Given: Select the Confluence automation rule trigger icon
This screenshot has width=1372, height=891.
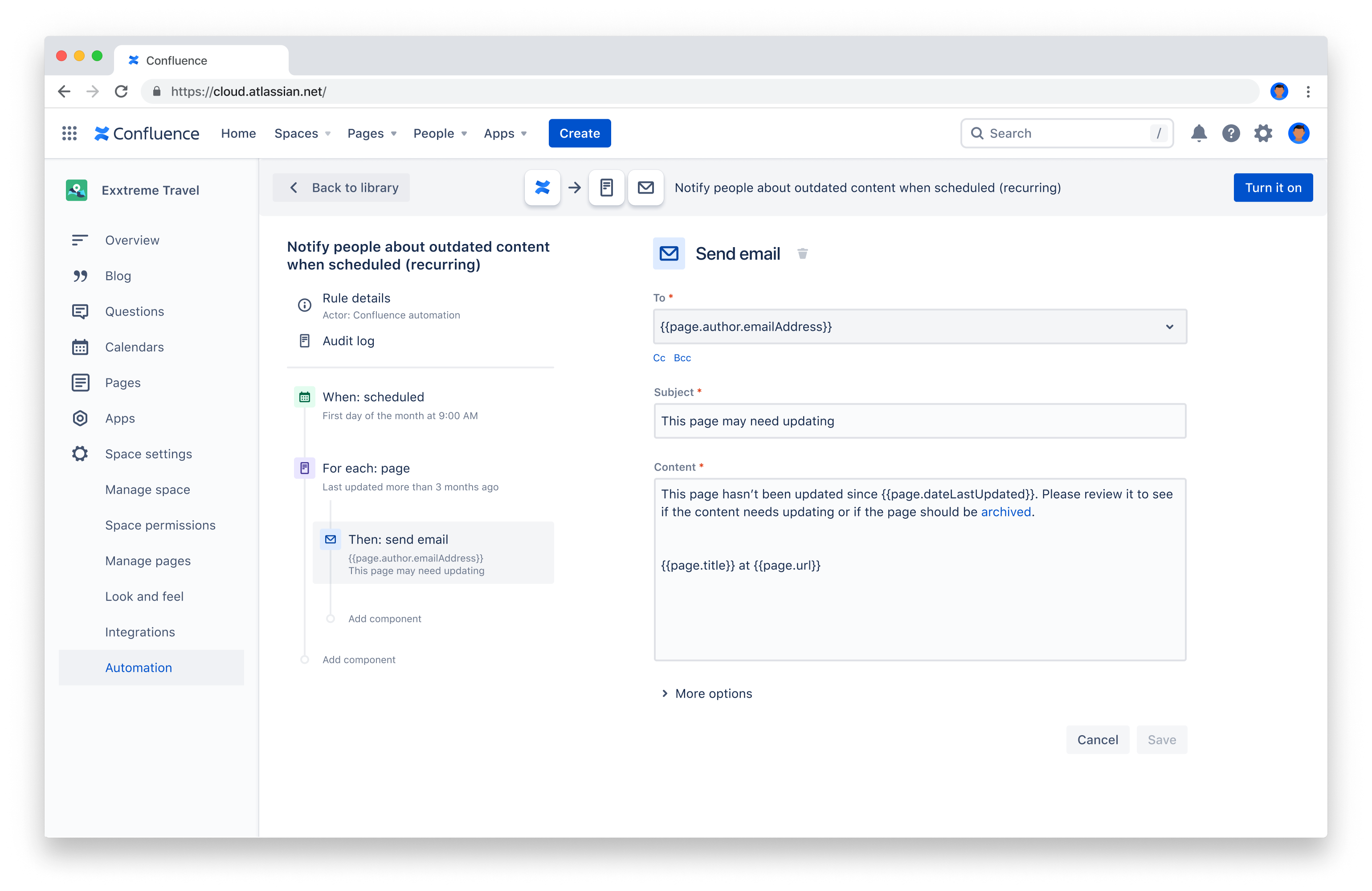Looking at the screenshot, I should (542, 187).
